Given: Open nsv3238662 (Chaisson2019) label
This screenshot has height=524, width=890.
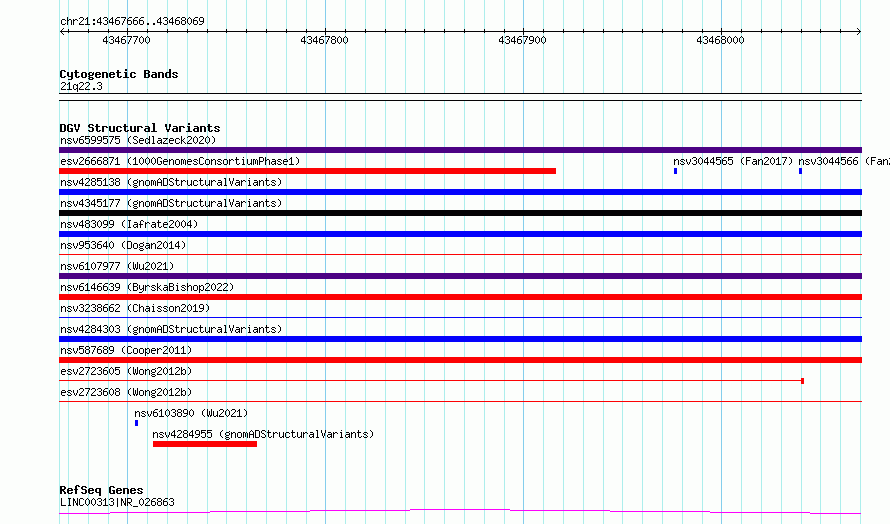Looking at the screenshot, I should (135, 308).
